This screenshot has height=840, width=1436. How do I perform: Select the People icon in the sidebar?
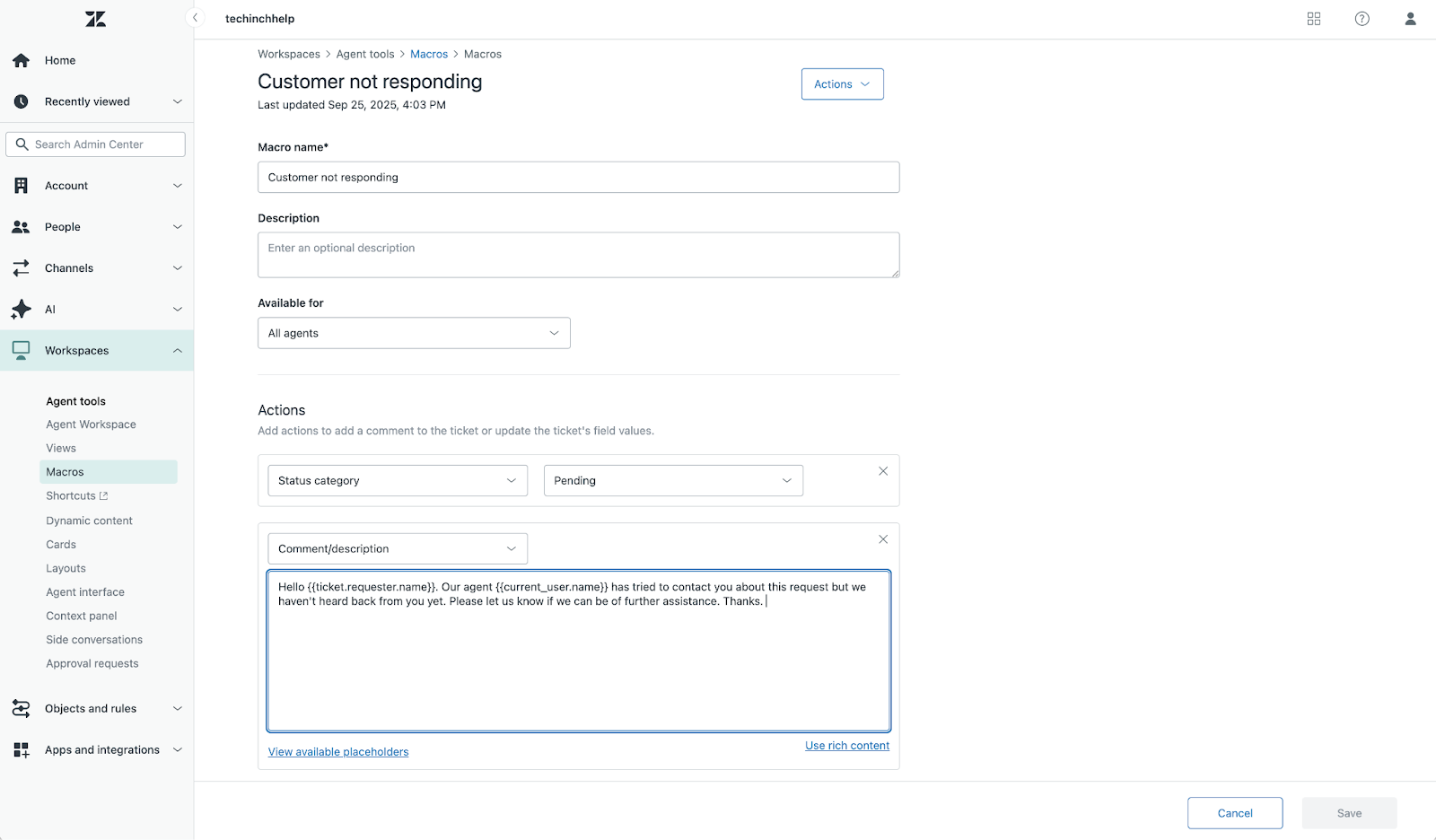(x=22, y=226)
